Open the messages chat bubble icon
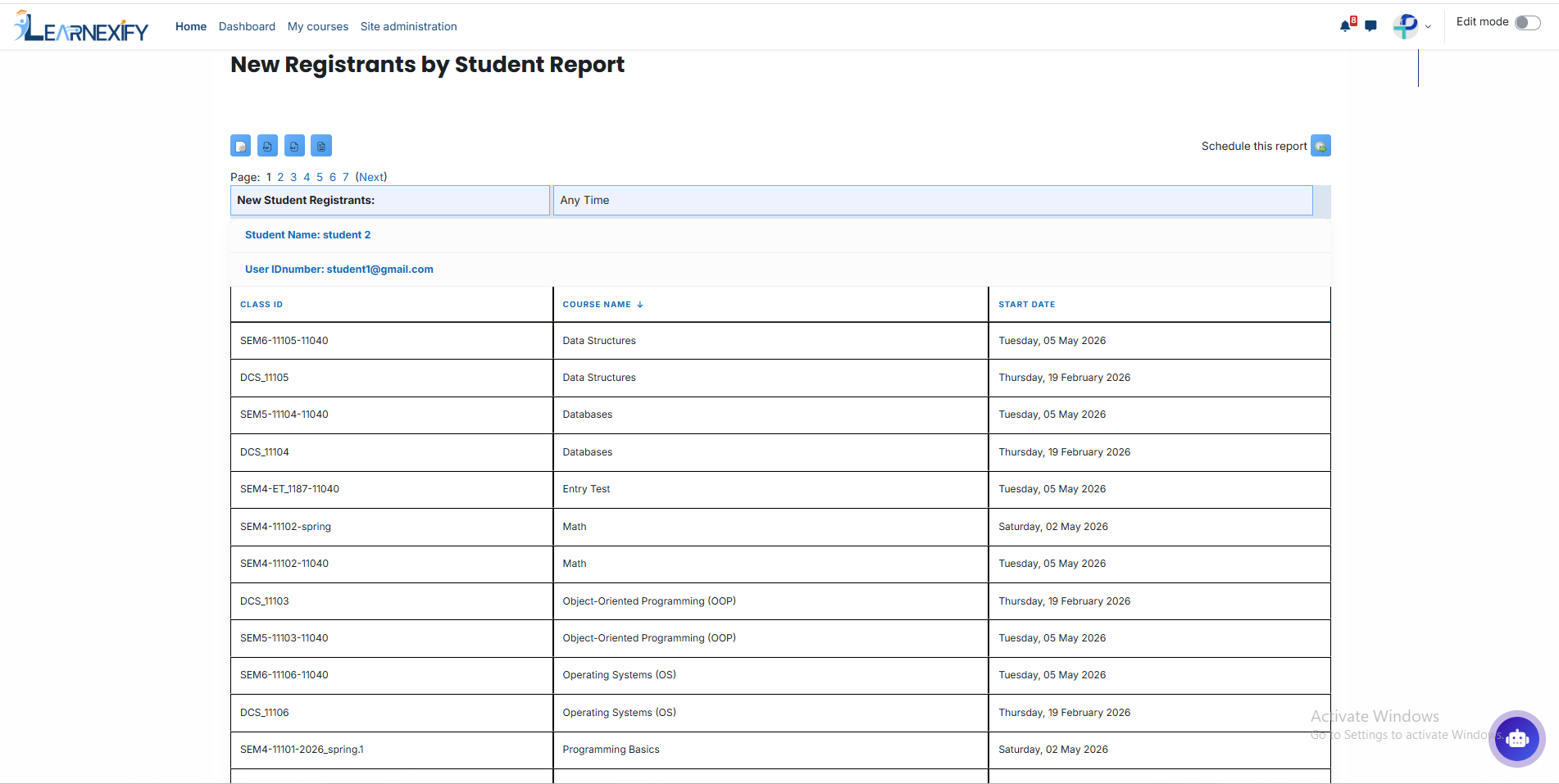1559x784 pixels. [x=1370, y=26]
